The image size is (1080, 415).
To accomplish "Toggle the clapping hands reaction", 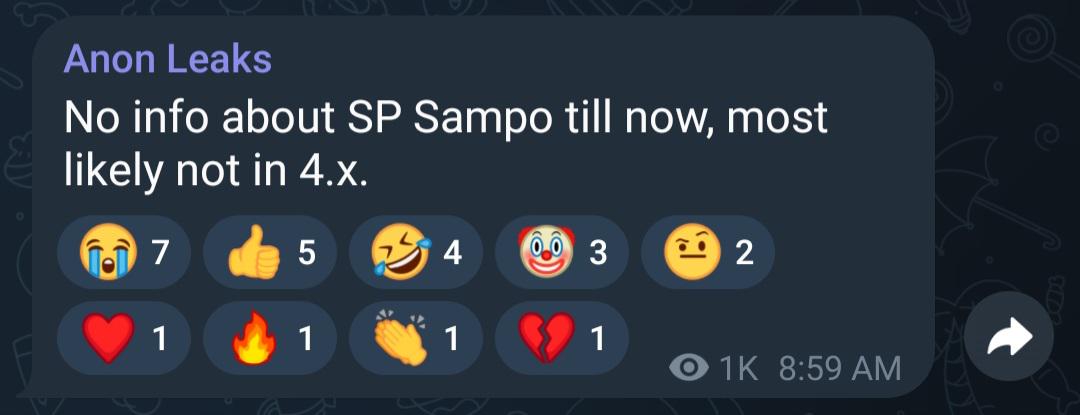I will 416,339.
